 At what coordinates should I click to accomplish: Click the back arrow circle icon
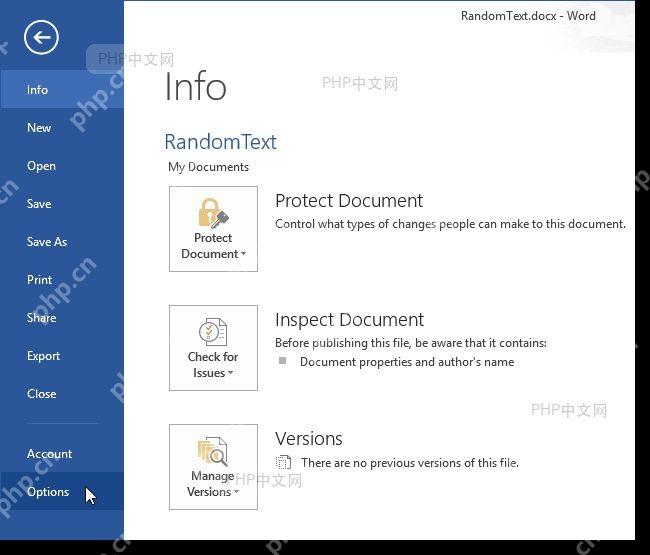pyautogui.click(x=41, y=37)
